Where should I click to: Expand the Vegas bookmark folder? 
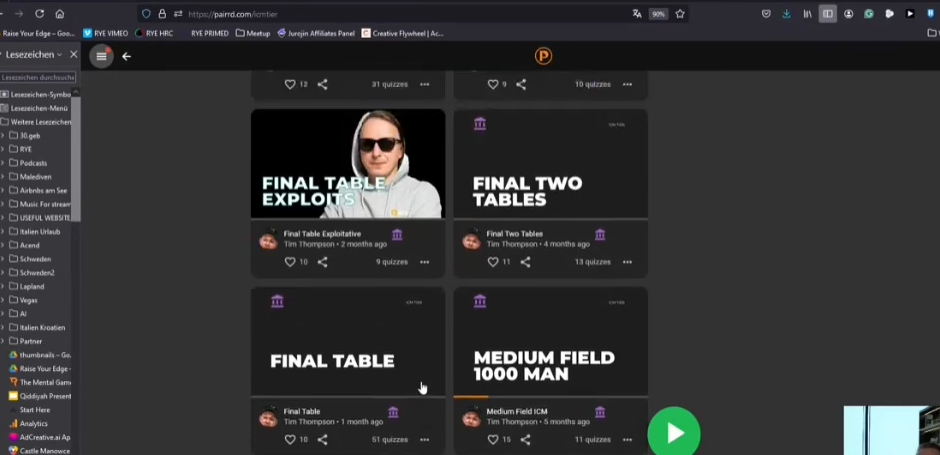[x=2, y=300]
